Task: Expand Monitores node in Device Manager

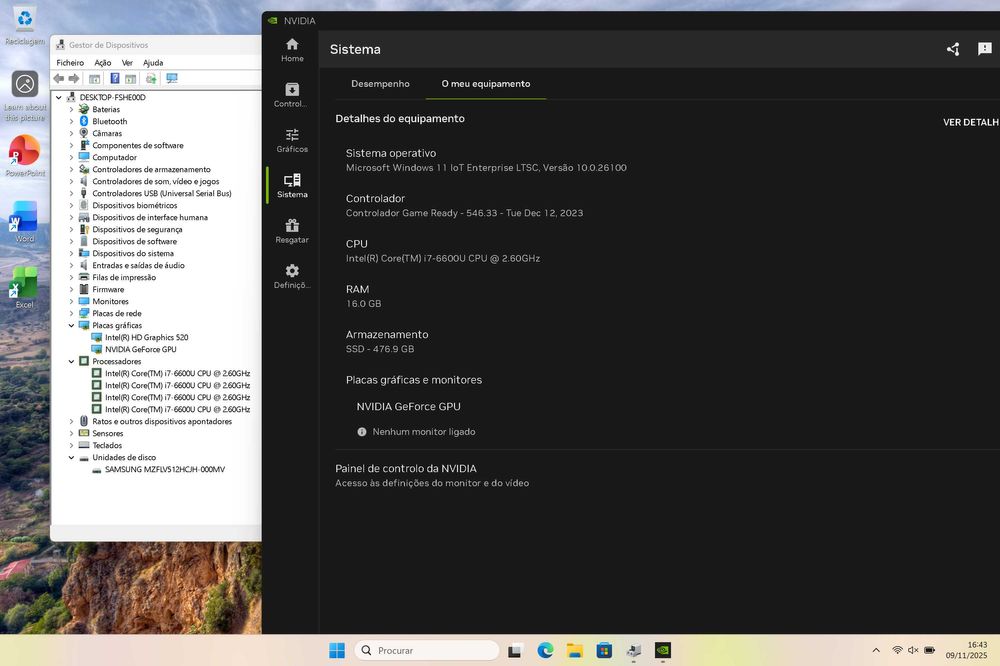Action: [71, 302]
